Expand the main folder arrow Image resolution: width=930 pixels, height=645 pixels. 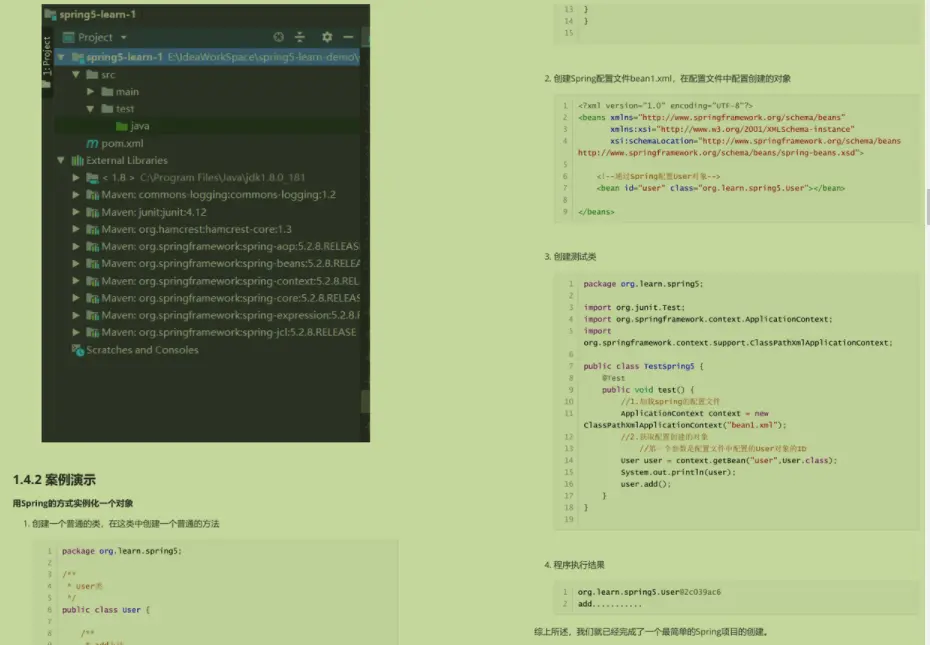click(x=90, y=92)
